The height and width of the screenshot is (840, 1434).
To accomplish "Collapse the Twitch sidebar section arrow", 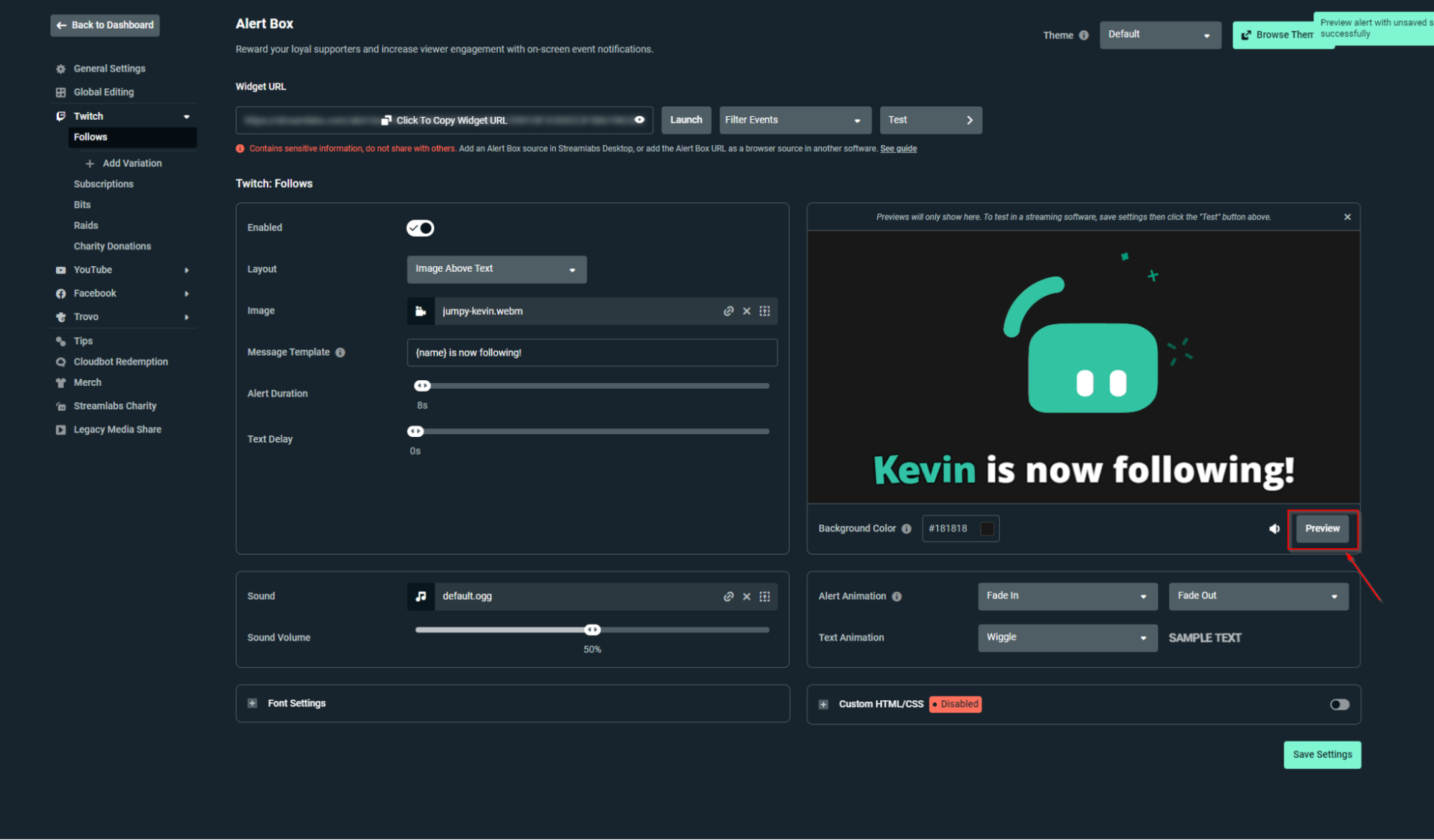I will tap(187, 117).
